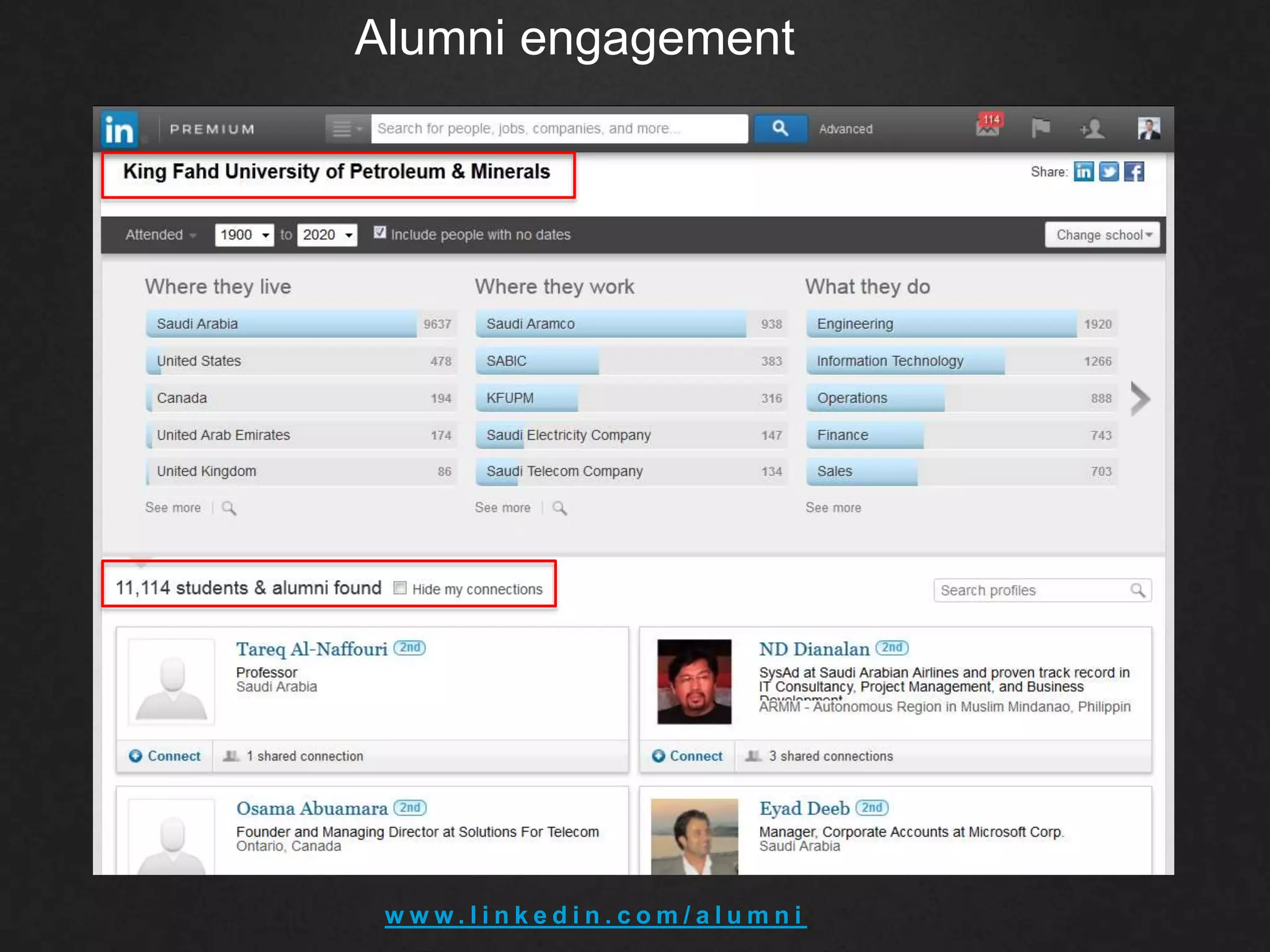Open the www.linkedin.com/alumni link
The height and width of the screenshot is (952, 1270).
(595, 915)
